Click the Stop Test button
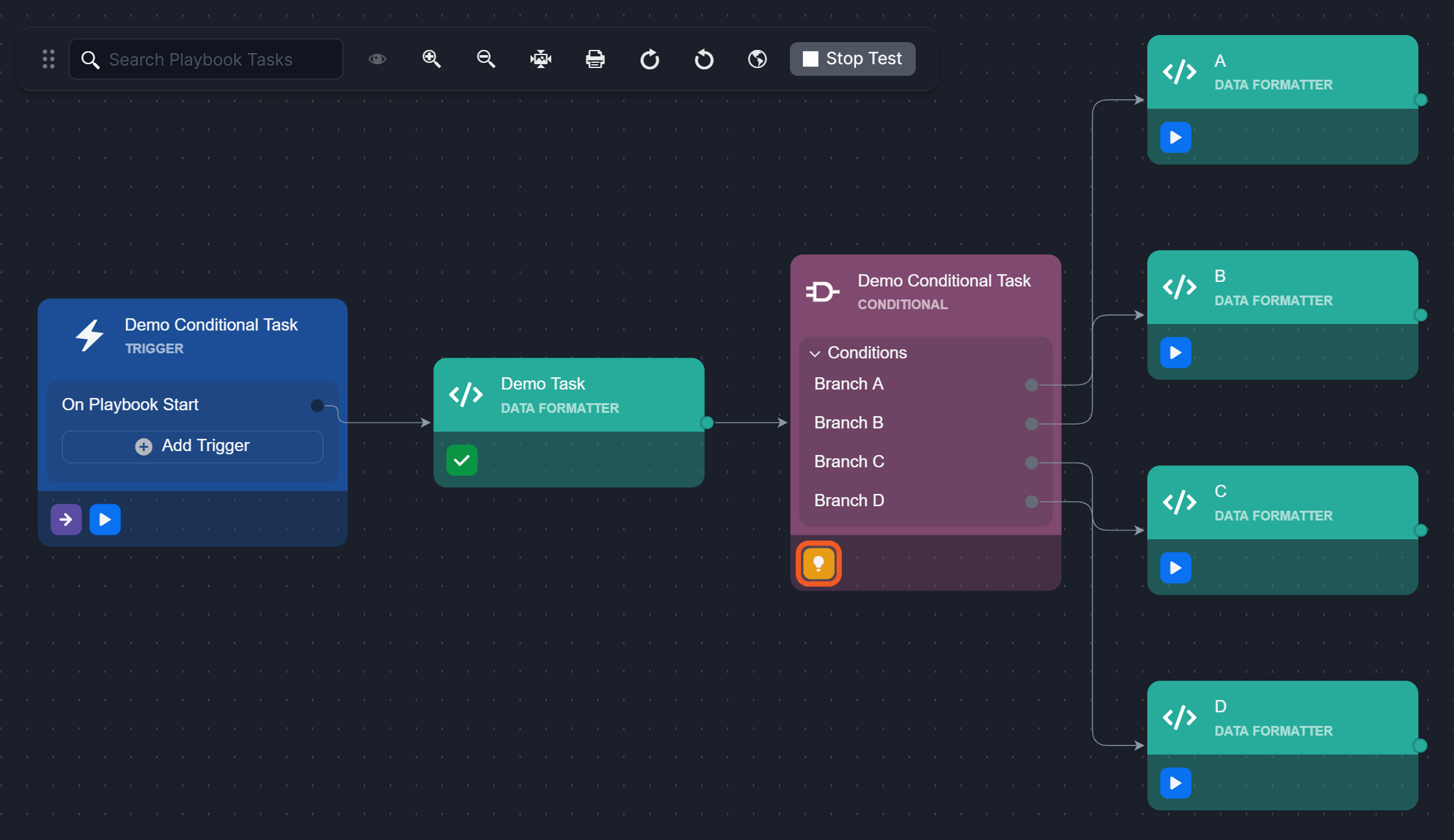1454x840 pixels. 852,59
